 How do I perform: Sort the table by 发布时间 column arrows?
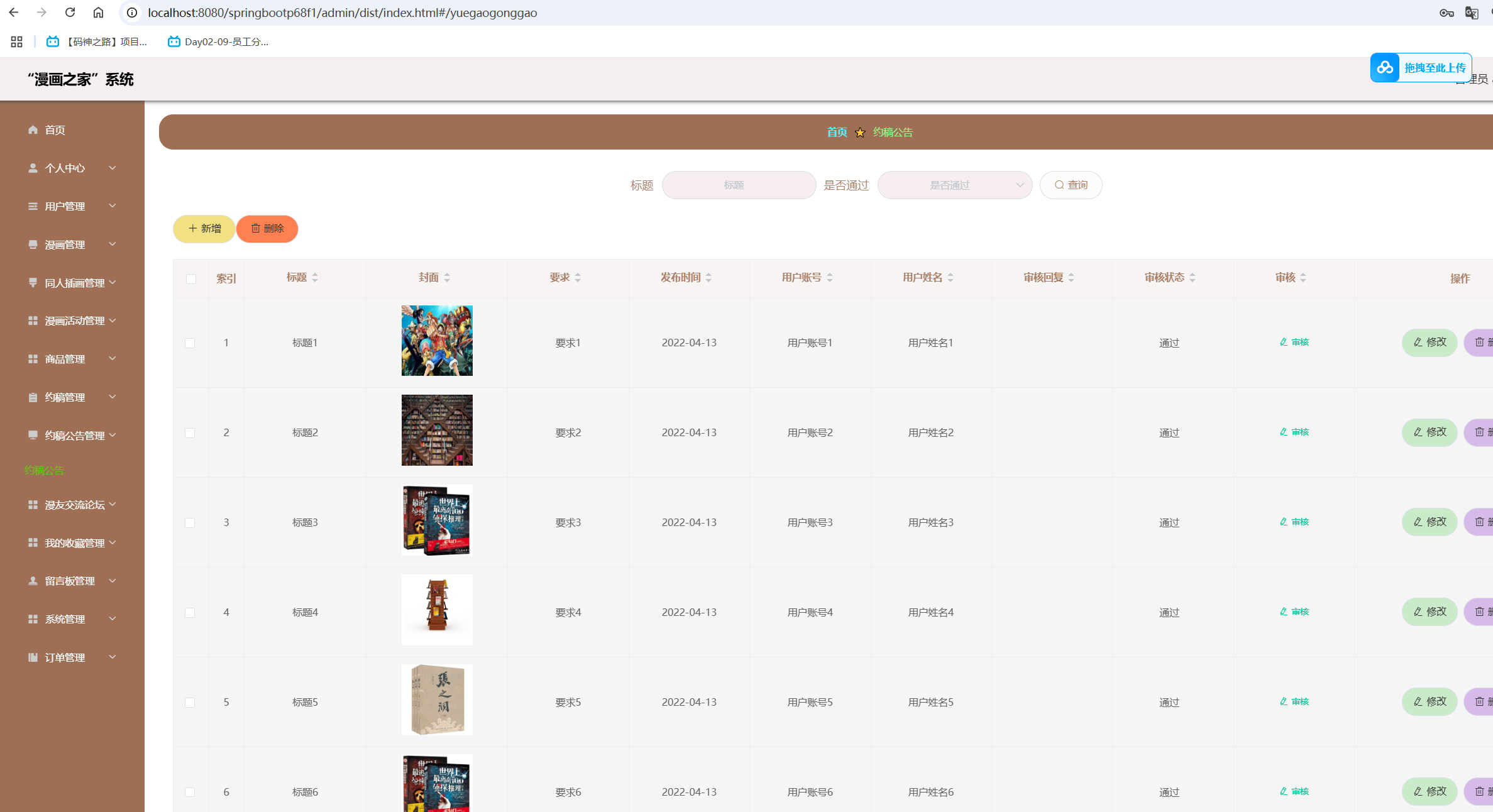pos(708,278)
